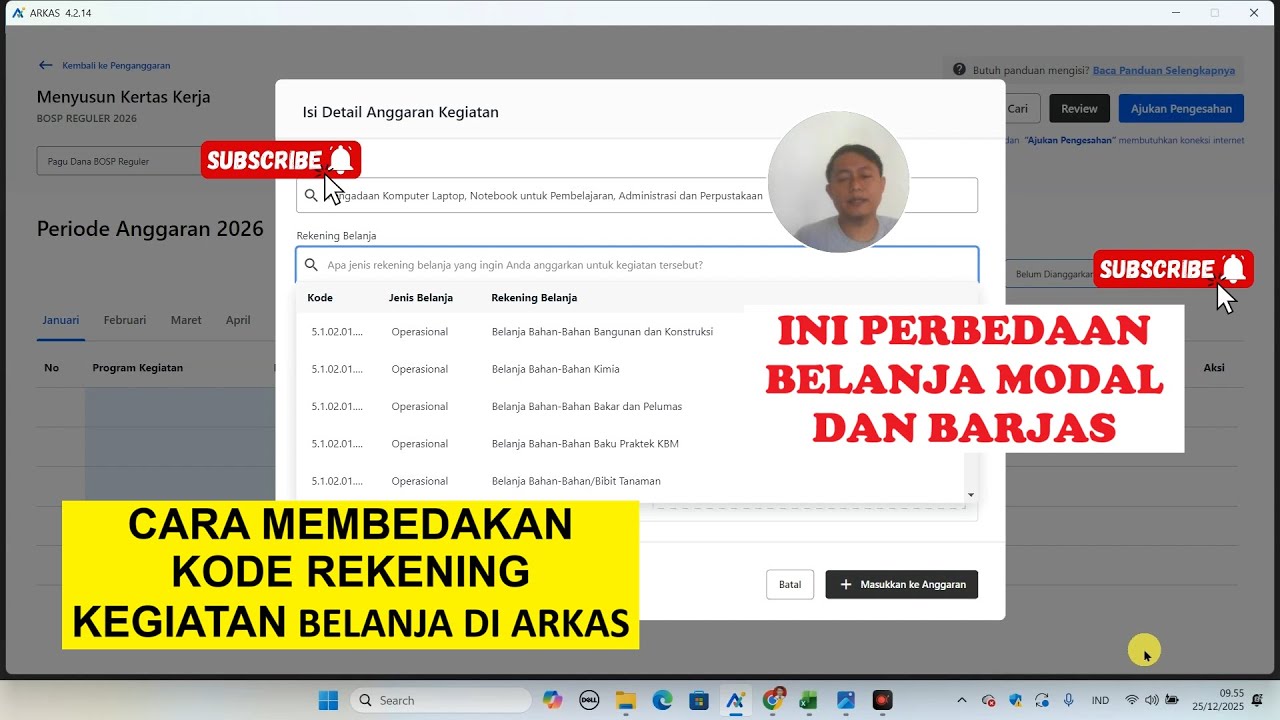Image resolution: width=1280 pixels, height=720 pixels.
Task: Click the Kode column header
Action: [x=320, y=298]
